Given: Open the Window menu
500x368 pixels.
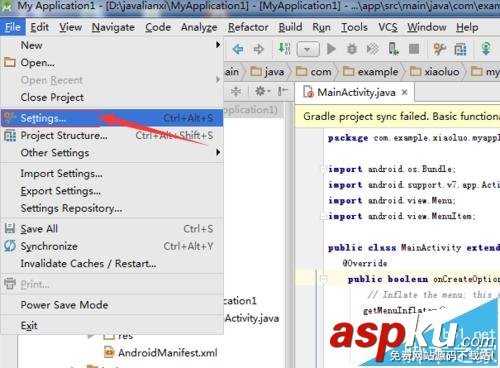Looking at the screenshot, I should [x=427, y=27].
